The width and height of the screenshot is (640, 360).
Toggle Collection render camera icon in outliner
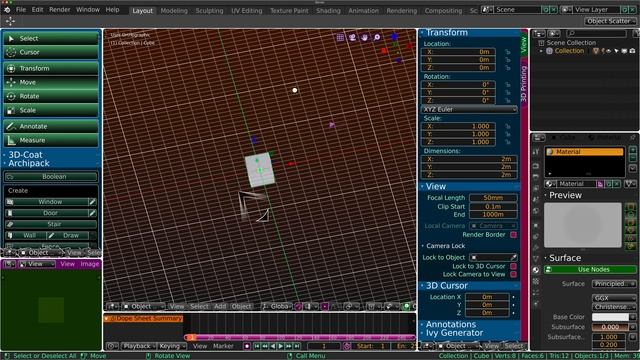click(x=632, y=51)
